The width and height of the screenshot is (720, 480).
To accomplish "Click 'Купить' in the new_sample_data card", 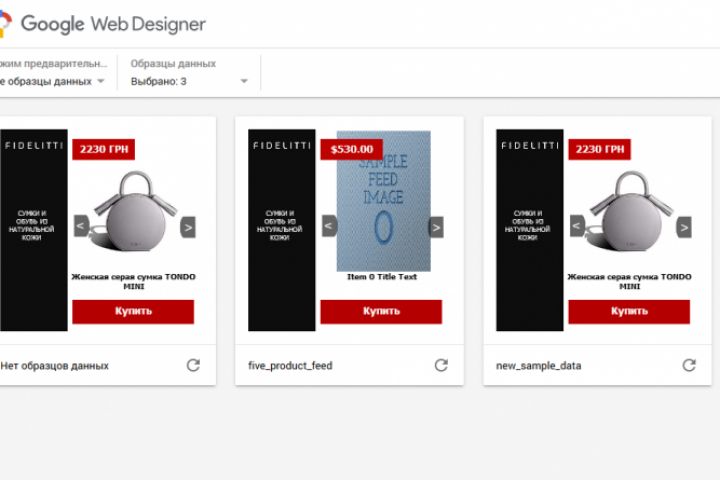I will [x=629, y=311].
